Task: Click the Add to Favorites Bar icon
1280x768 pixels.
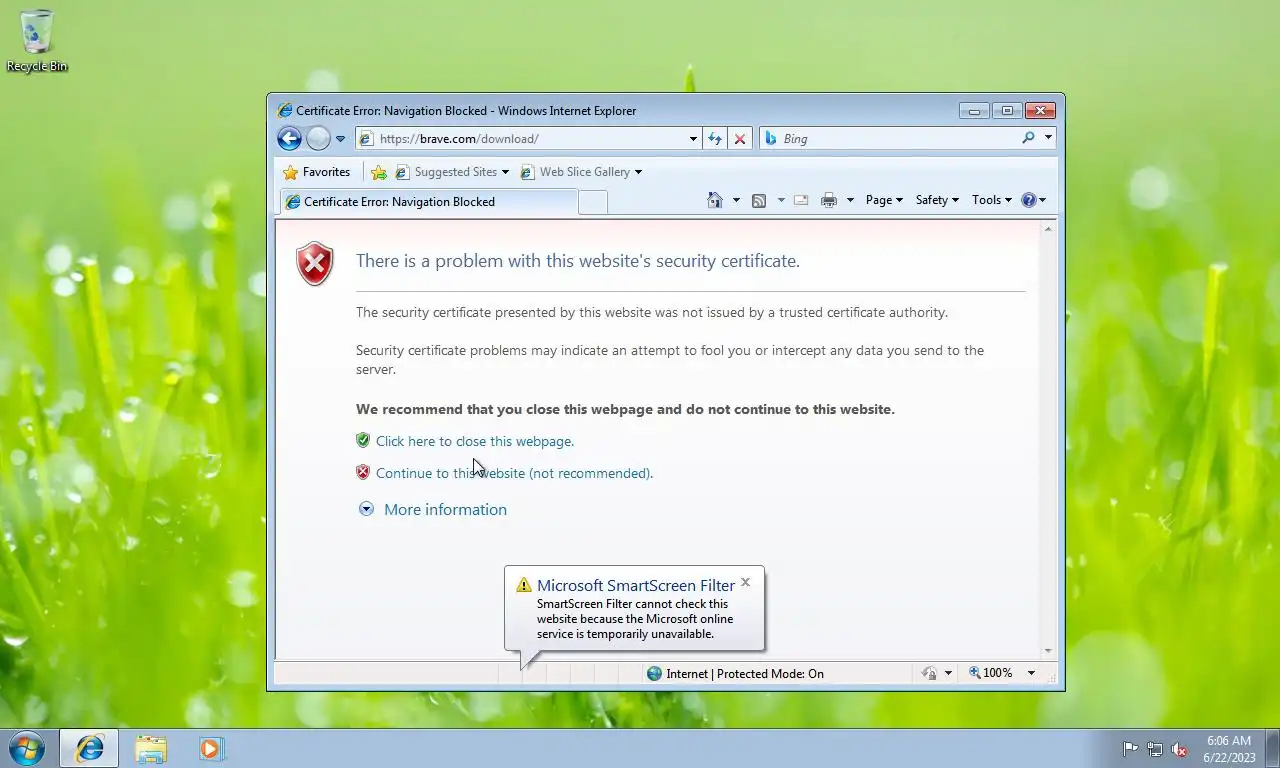Action: (378, 172)
